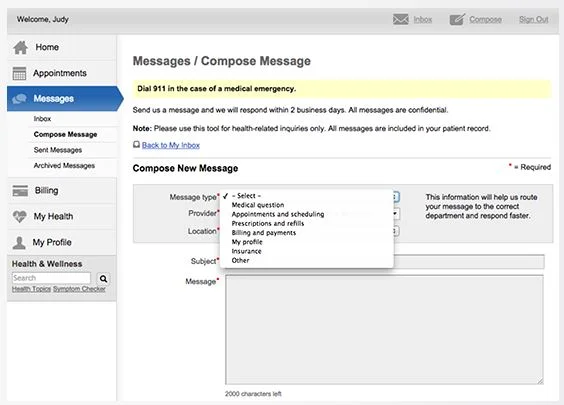Open Sent Messages in the sidebar
The height and width of the screenshot is (405, 564).
(58, 150)
